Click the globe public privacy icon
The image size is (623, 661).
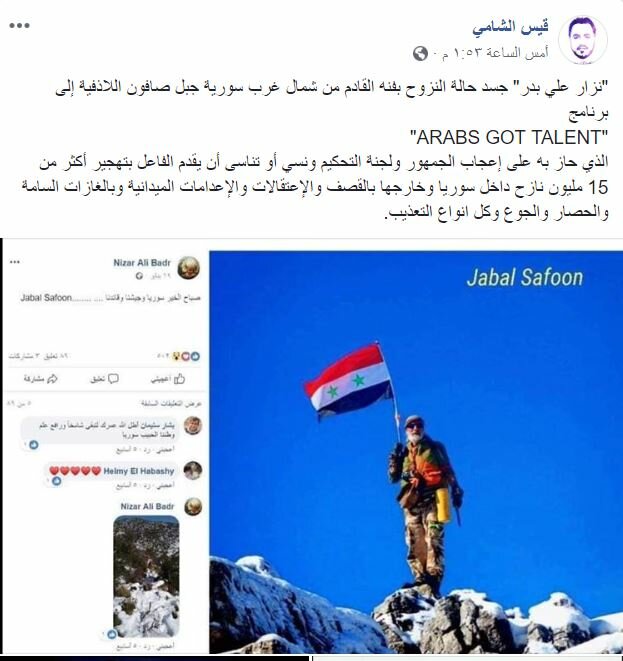point(420,54)
